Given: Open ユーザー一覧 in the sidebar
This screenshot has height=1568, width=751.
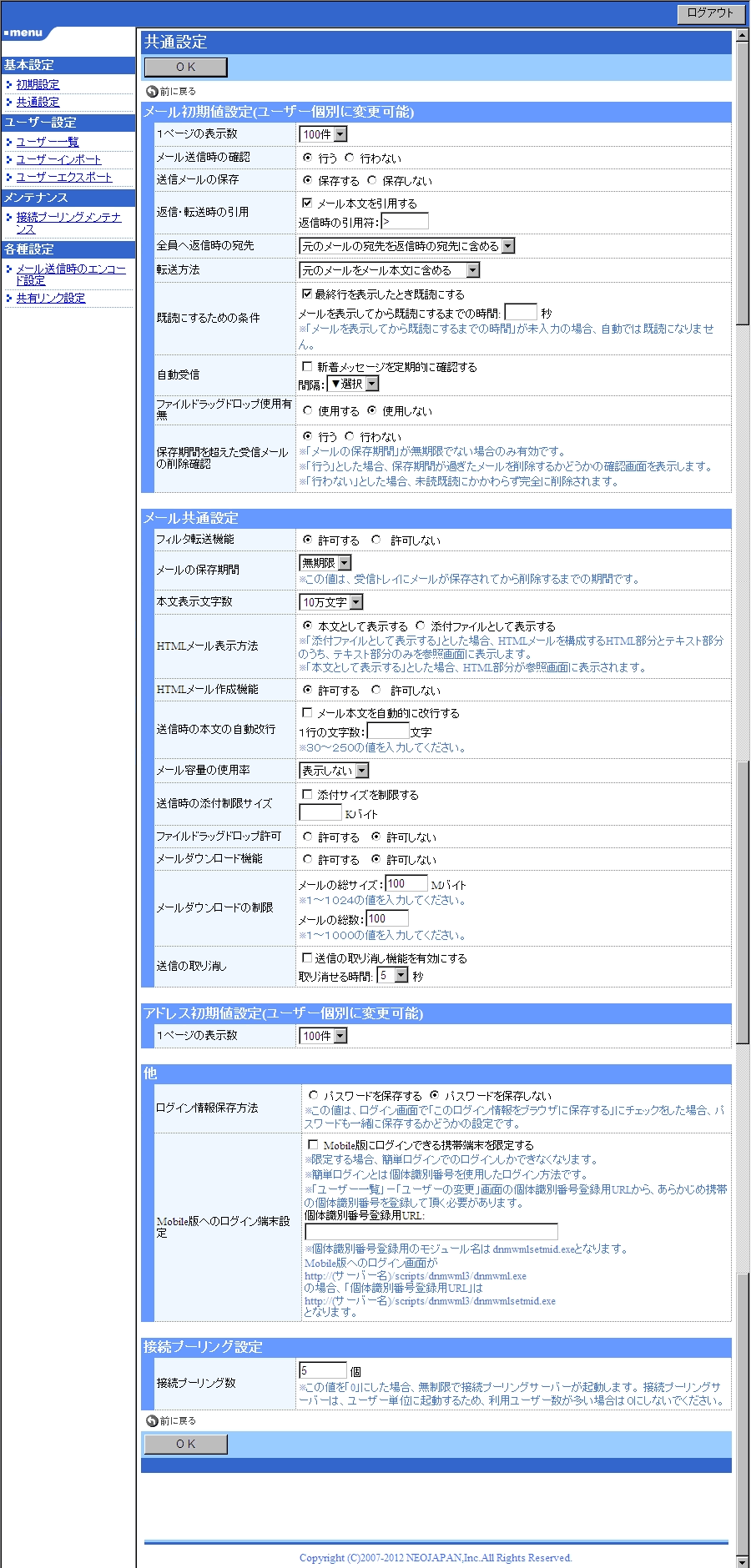Looking at the screenshot, I should tap(47, 142).
